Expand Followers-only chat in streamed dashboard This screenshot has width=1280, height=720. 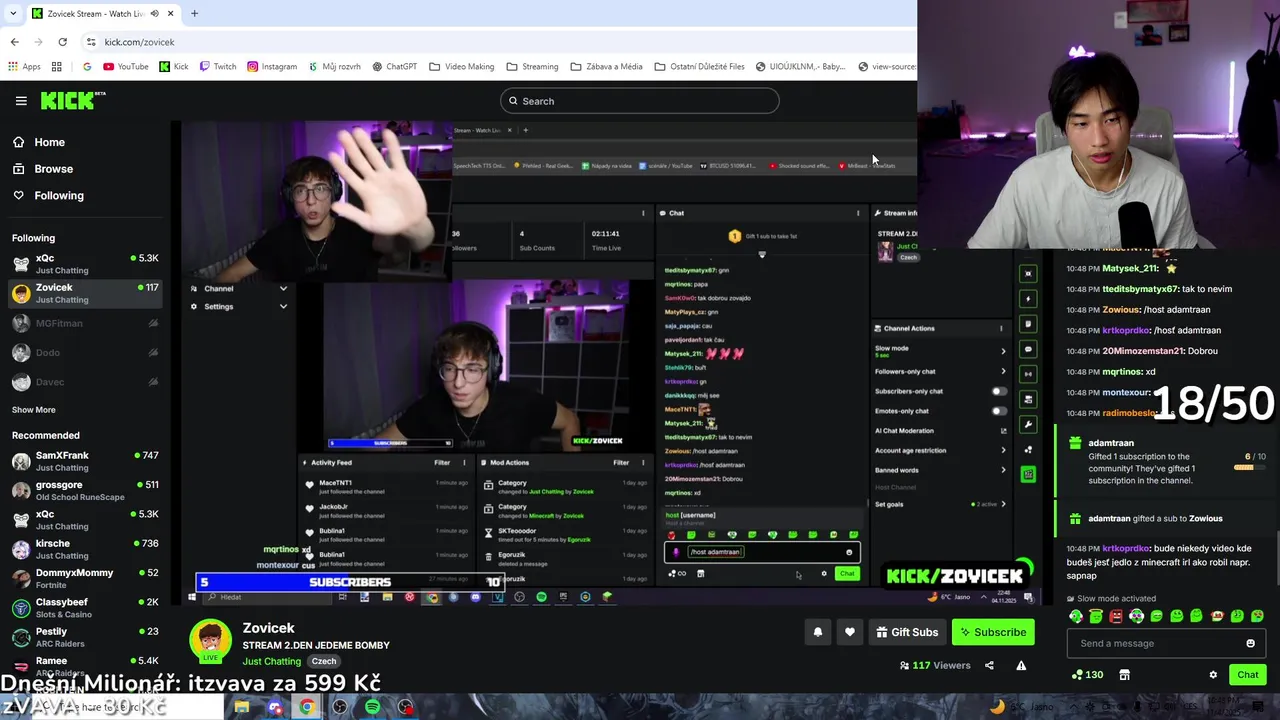(1003, 371)
